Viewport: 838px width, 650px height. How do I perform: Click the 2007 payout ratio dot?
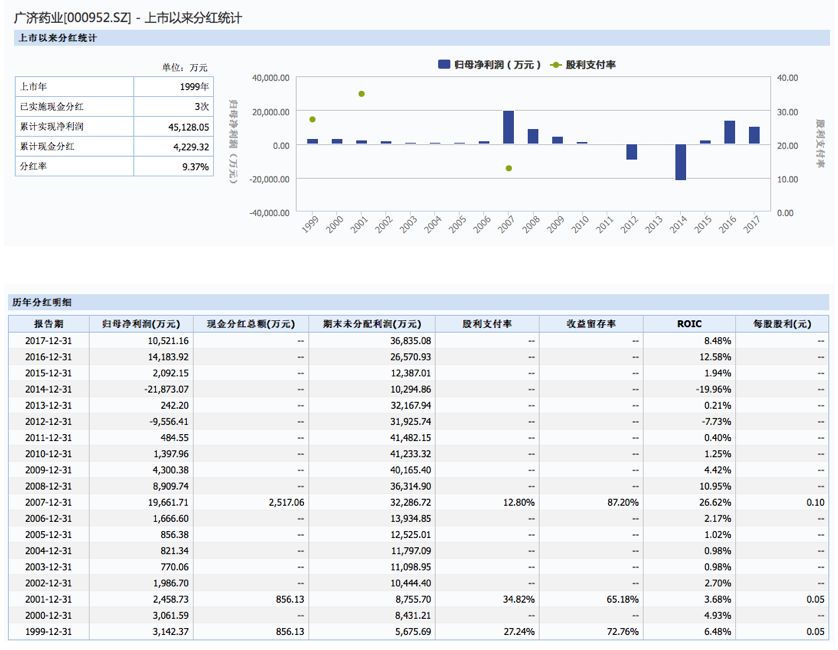point(509,168)
